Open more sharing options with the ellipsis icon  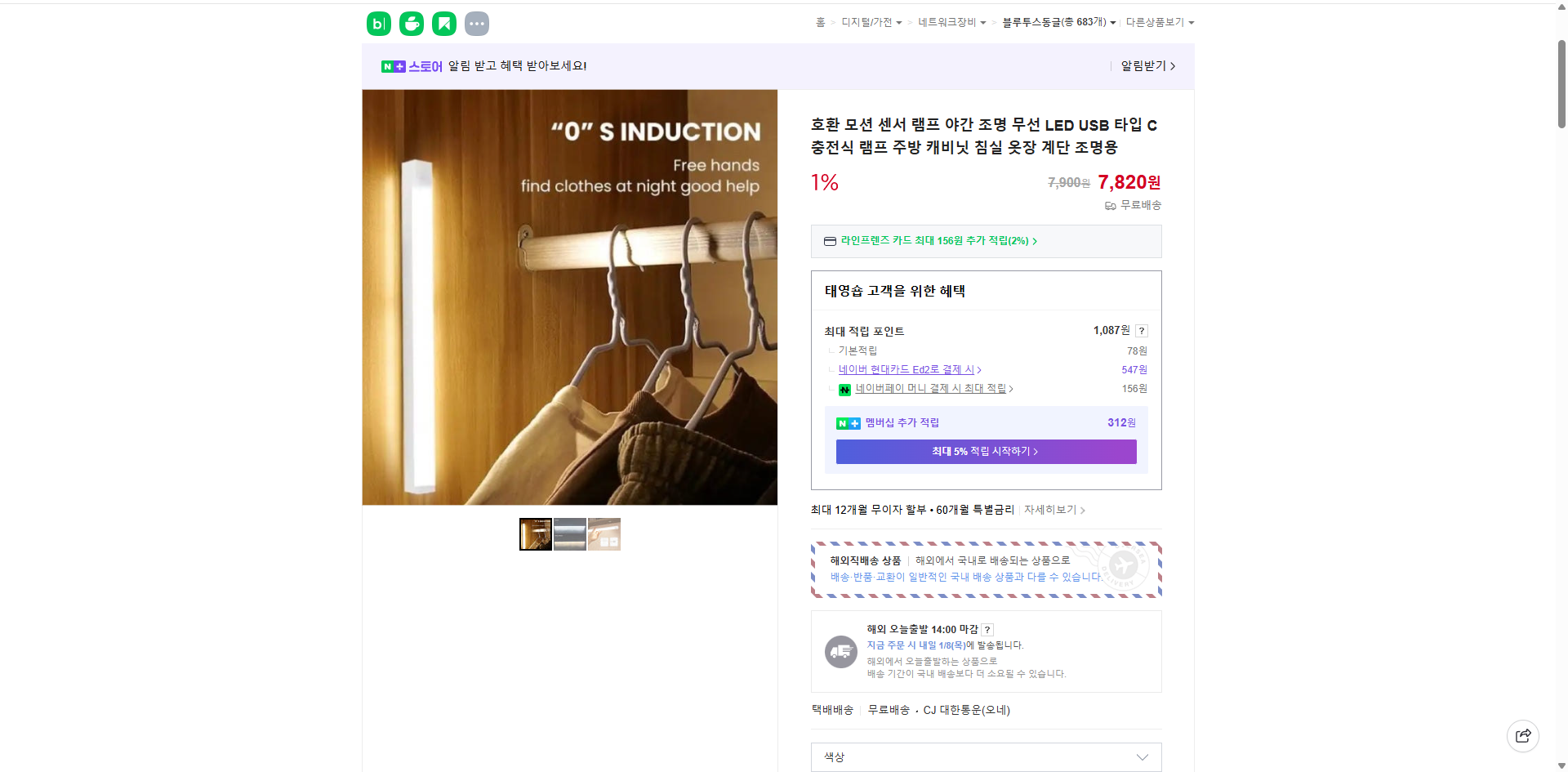[476, 23]
